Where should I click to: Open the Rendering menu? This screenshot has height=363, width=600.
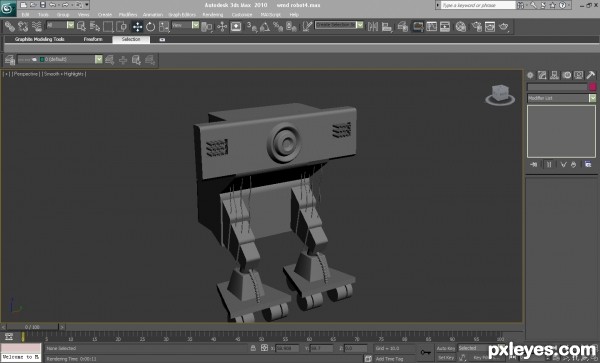pos(213,15)
